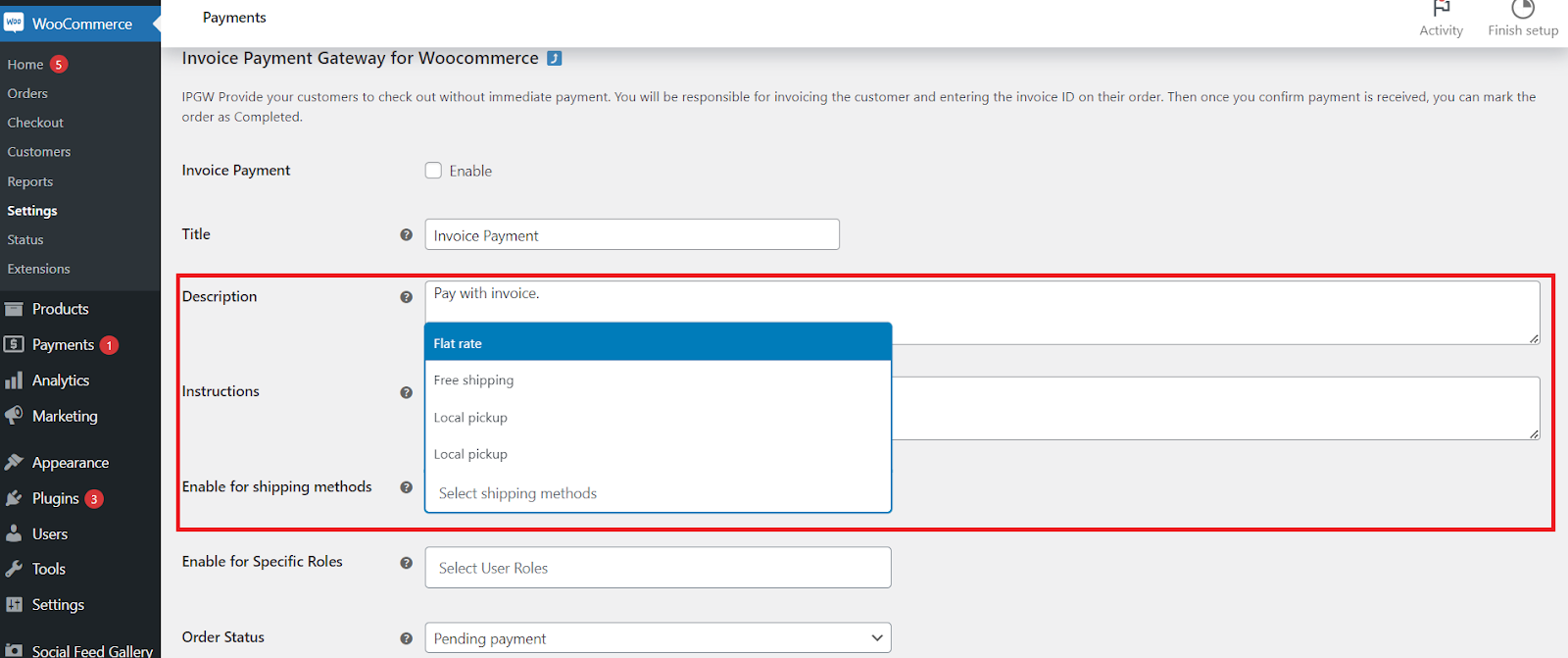Screen dimensions: 1568x658
Task: Click the red 3 badge beside Plugins
Action: point(94,499)
